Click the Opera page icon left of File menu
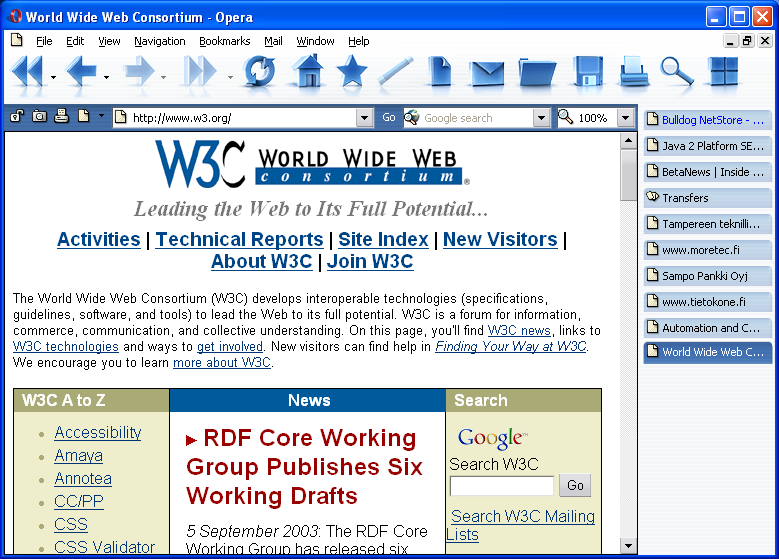 [17, 40]
